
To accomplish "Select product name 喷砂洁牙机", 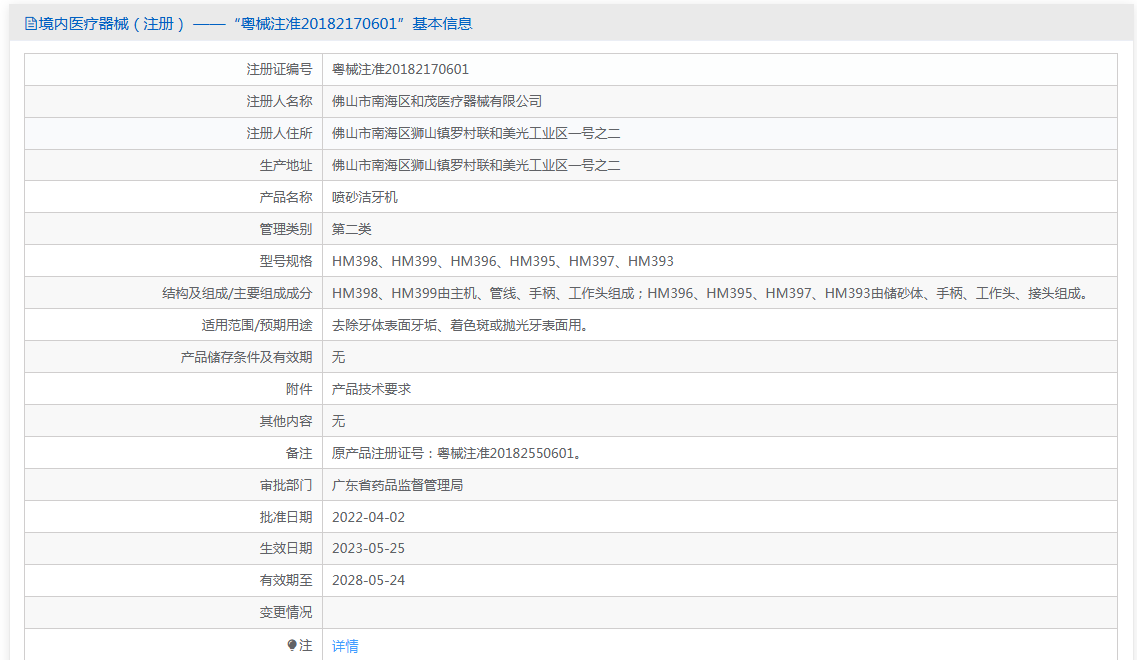I will pos(365,197).
